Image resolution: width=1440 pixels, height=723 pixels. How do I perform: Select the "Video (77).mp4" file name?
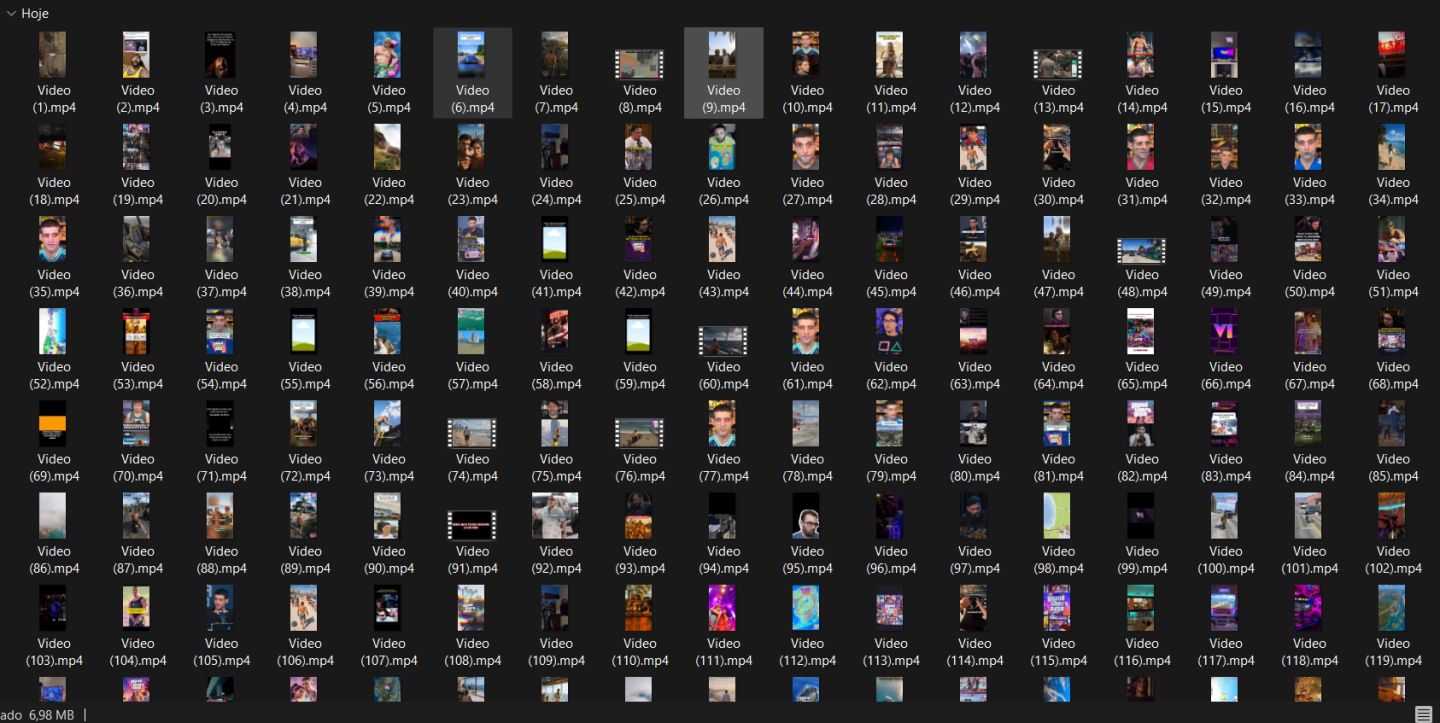point(723,468)
